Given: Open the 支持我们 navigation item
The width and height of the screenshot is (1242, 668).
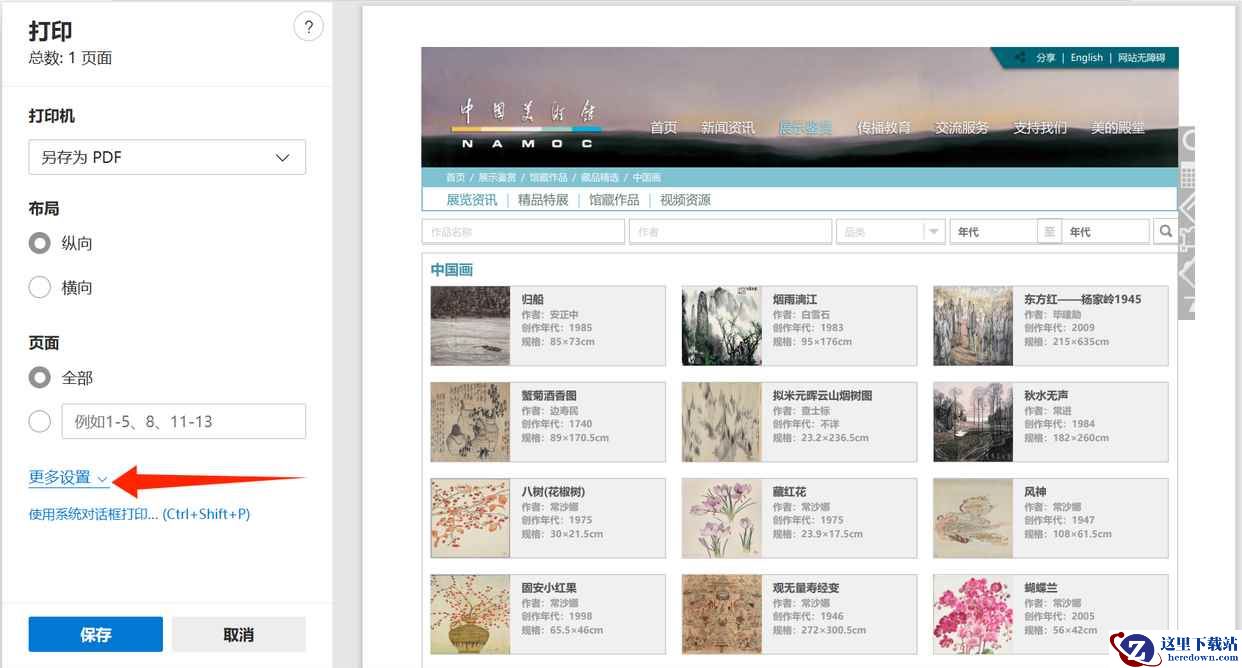Looking at the screenshot, I should (1040, 127).
